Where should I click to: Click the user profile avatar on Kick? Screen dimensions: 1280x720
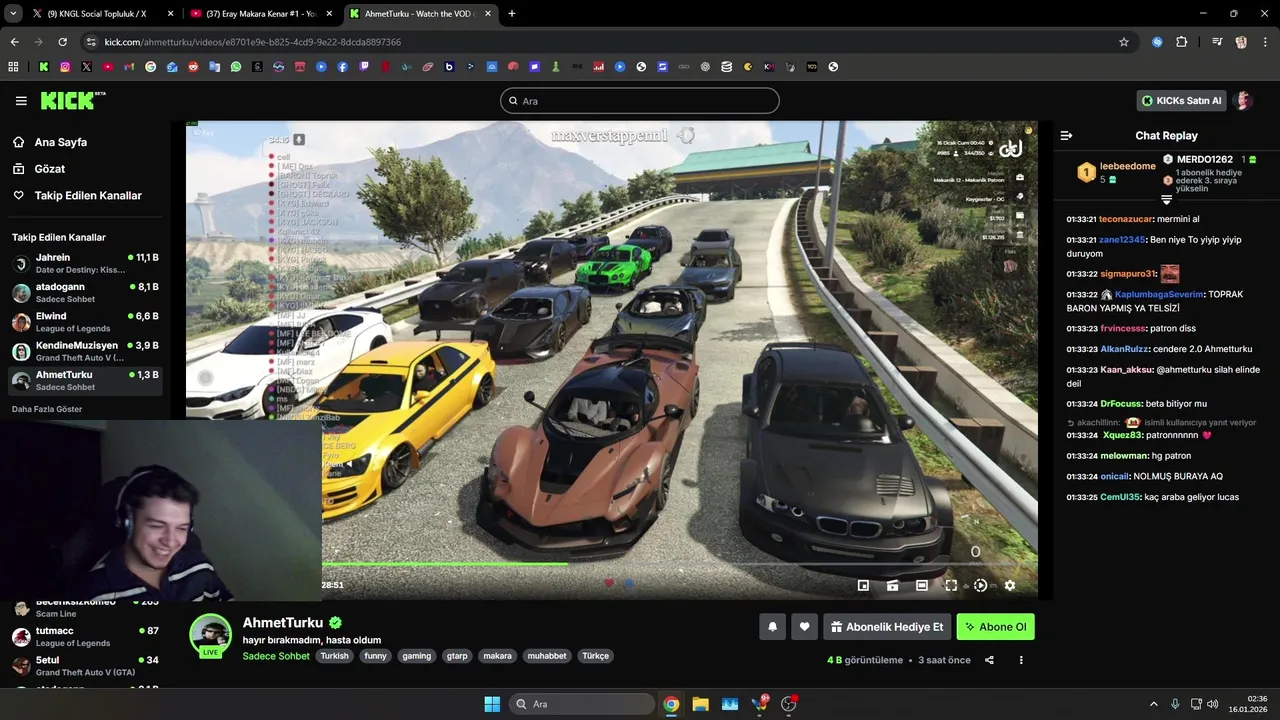tap(1243, 101)
